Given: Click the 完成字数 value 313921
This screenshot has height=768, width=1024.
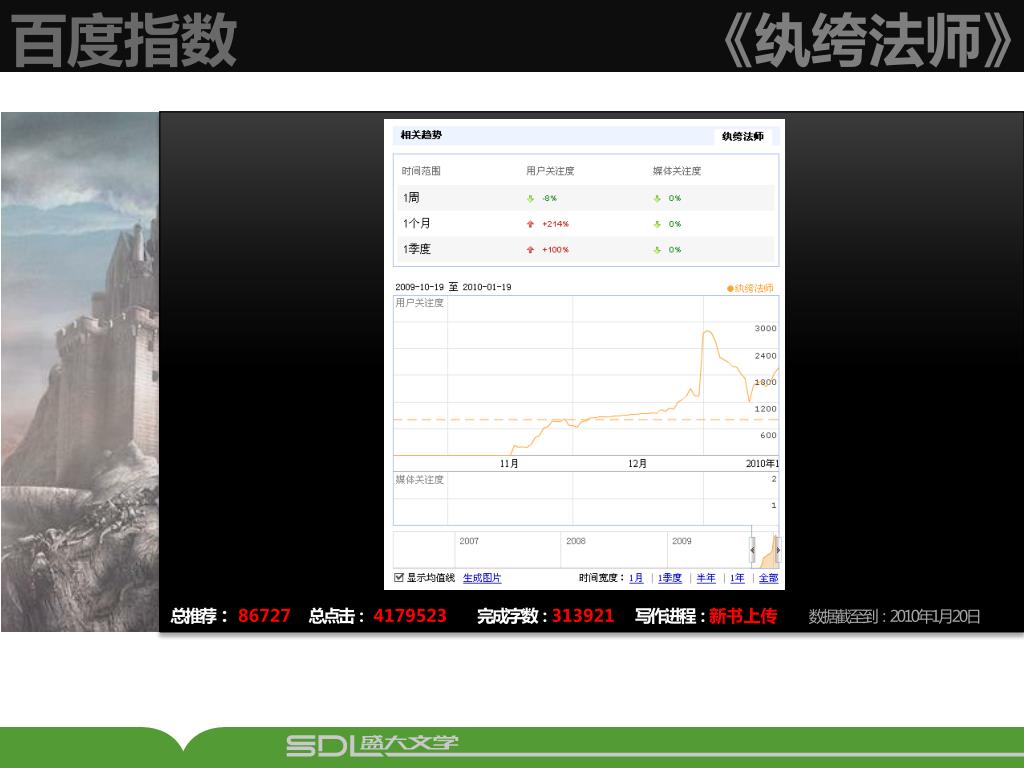Looking at the screenshot, I should 583,616.
